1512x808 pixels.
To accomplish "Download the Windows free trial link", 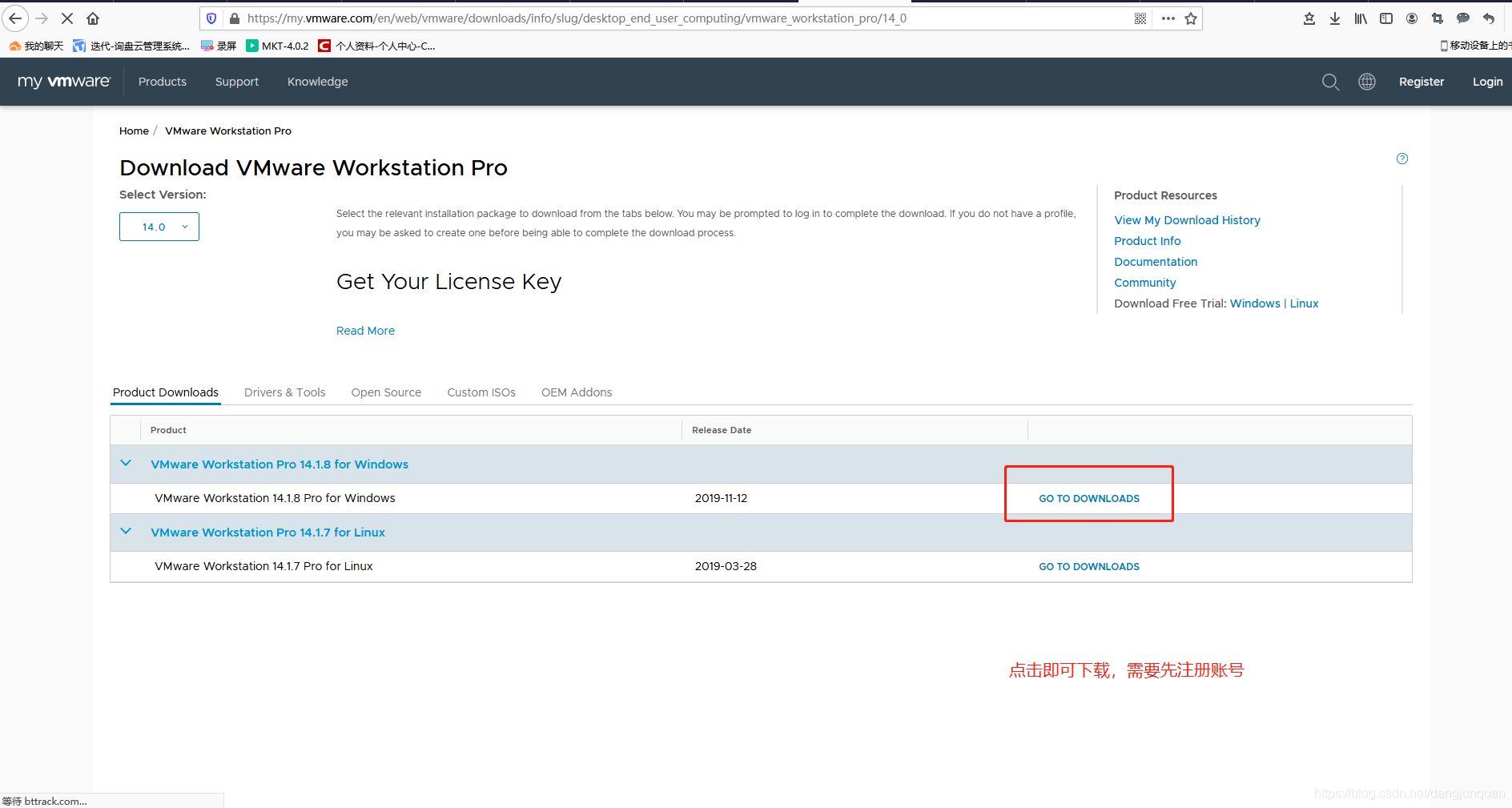I will (1255, 304).
